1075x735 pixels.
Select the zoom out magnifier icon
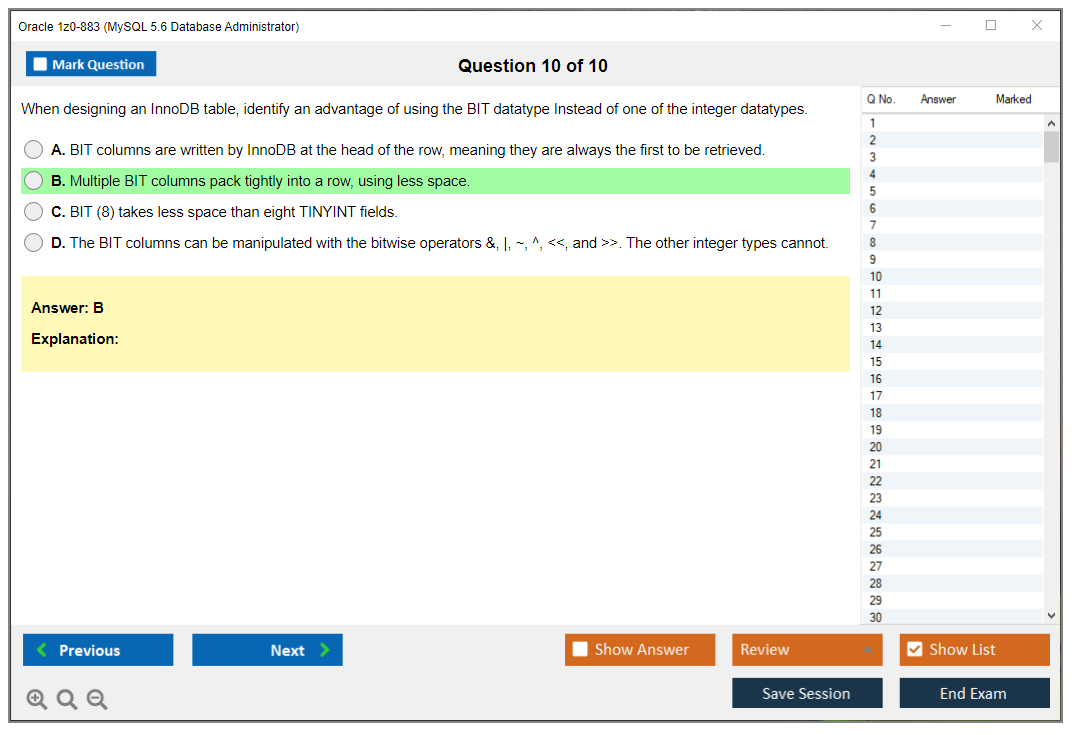[x=96, y=699]
